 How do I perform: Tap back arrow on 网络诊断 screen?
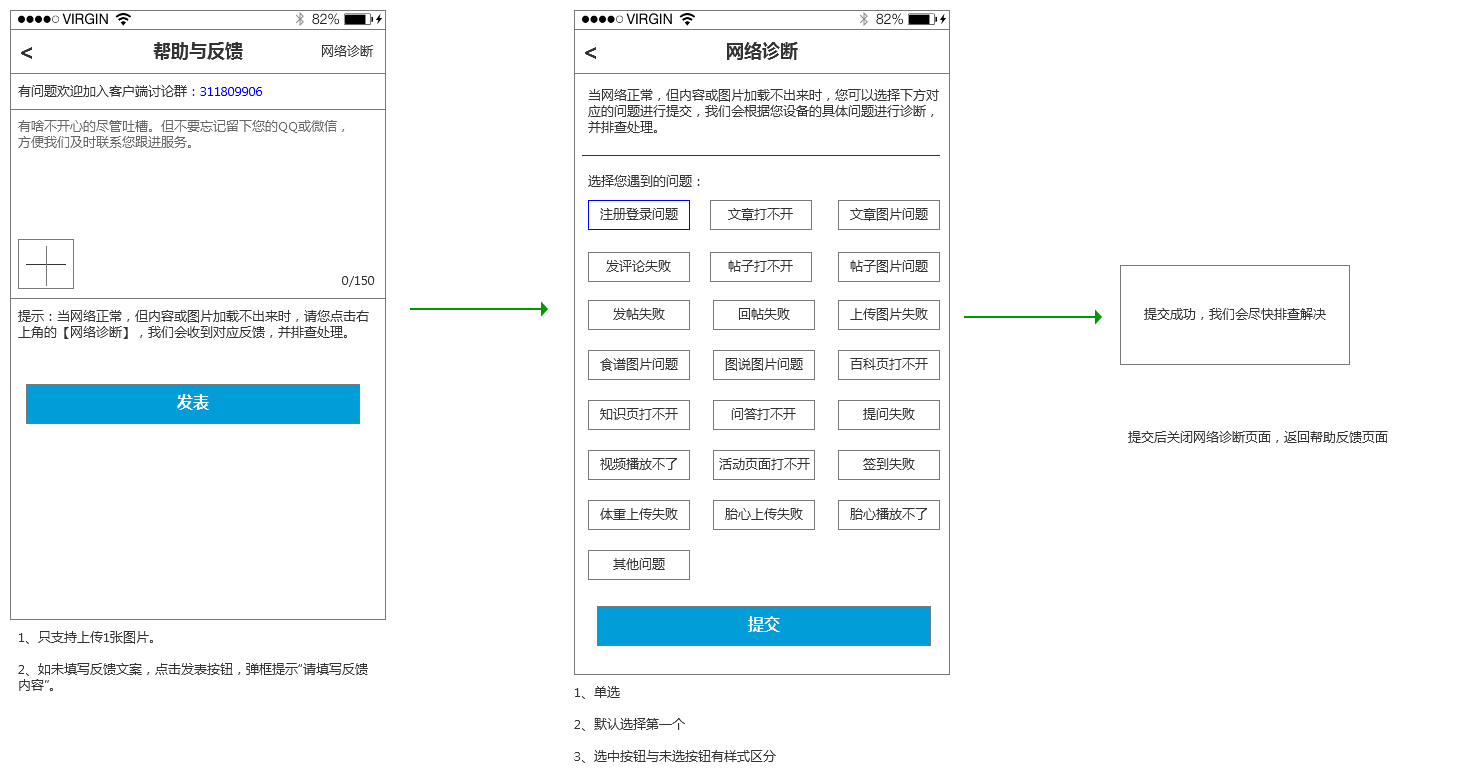[x=591, y=53]
